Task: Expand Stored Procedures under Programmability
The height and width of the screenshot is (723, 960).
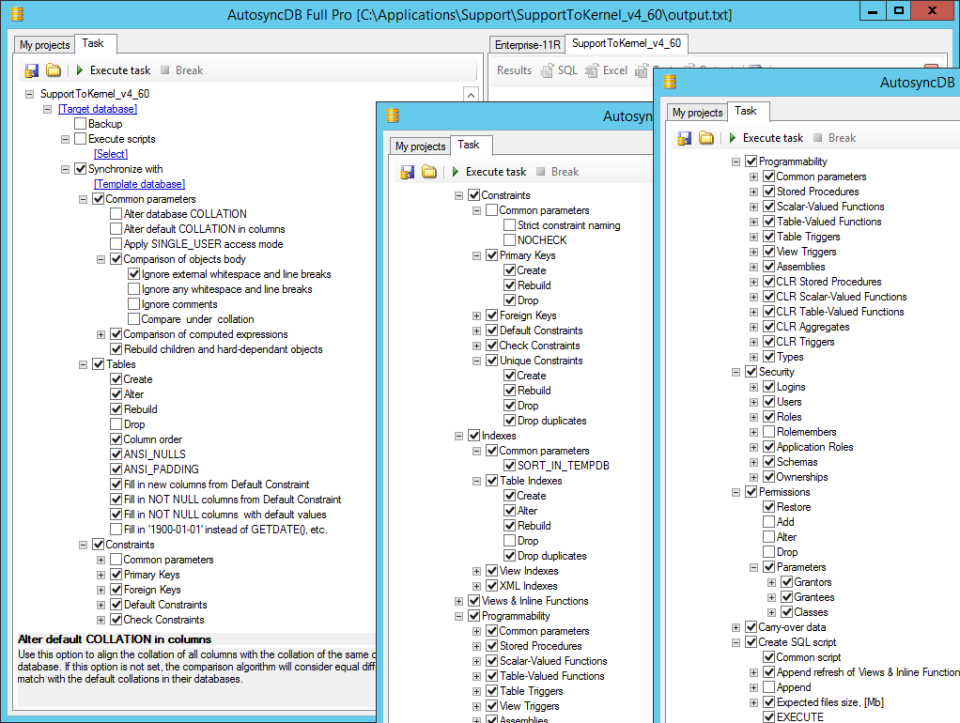Action: pos(751,191)
